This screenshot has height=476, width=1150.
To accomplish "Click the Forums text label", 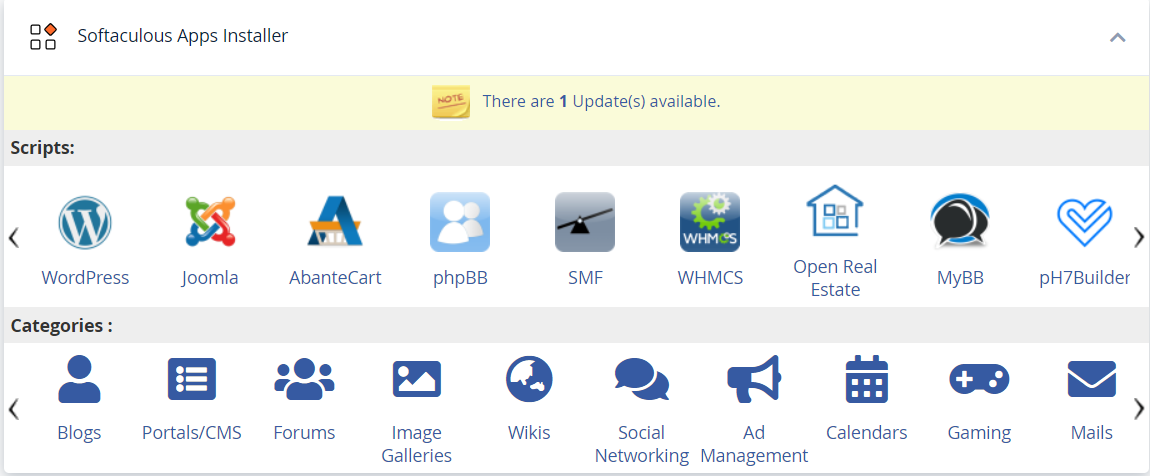I will (304, 433).
